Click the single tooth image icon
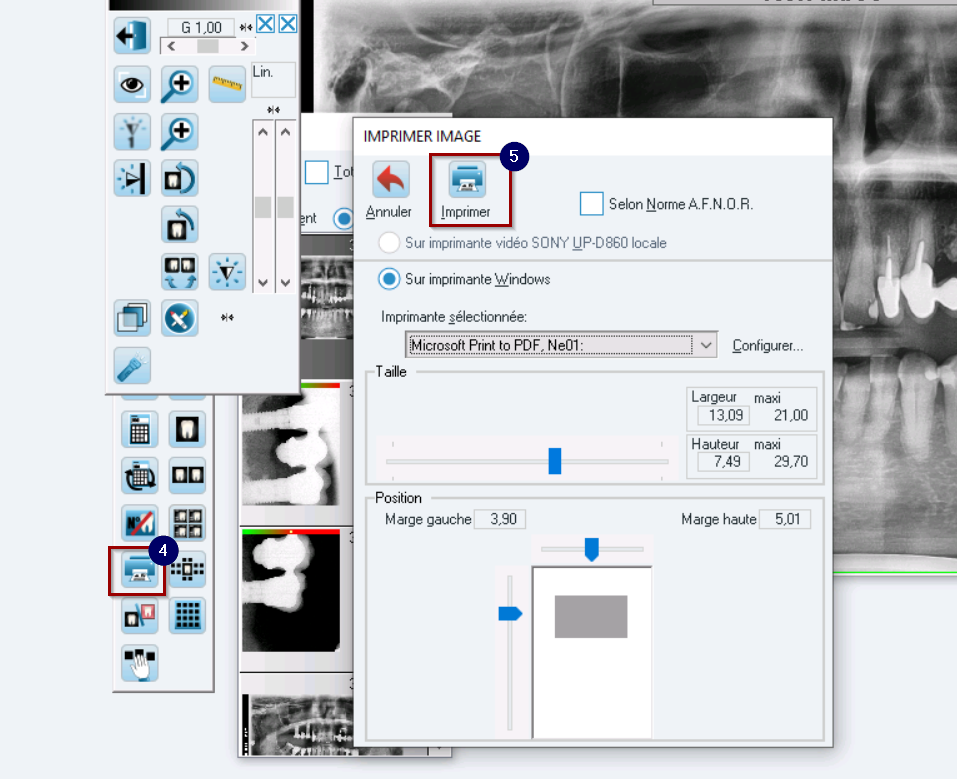 click(187, 429)
